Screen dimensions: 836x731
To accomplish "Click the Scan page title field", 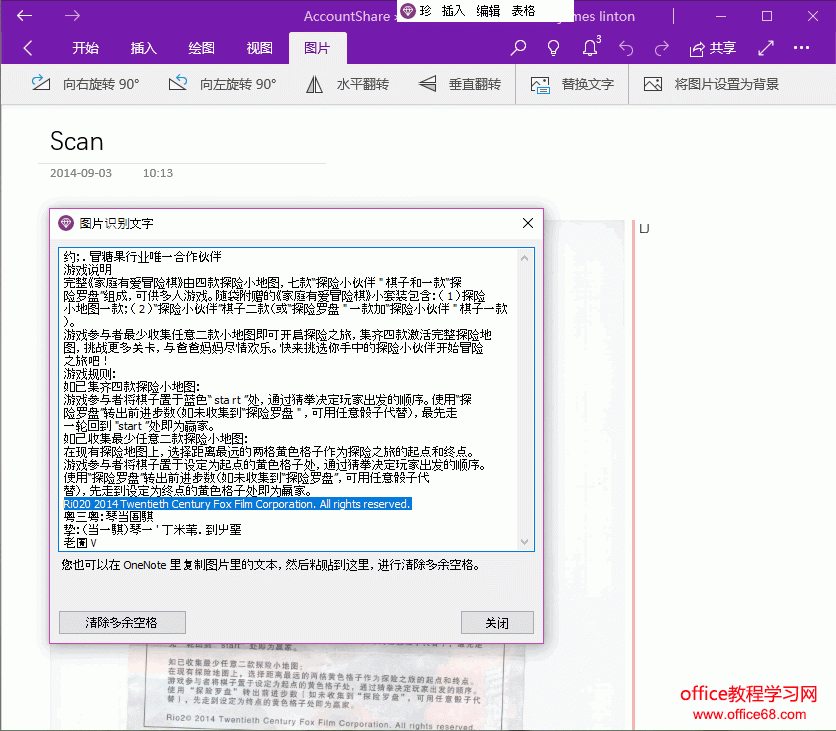I will pyautogui.click(x=77, y=141).
